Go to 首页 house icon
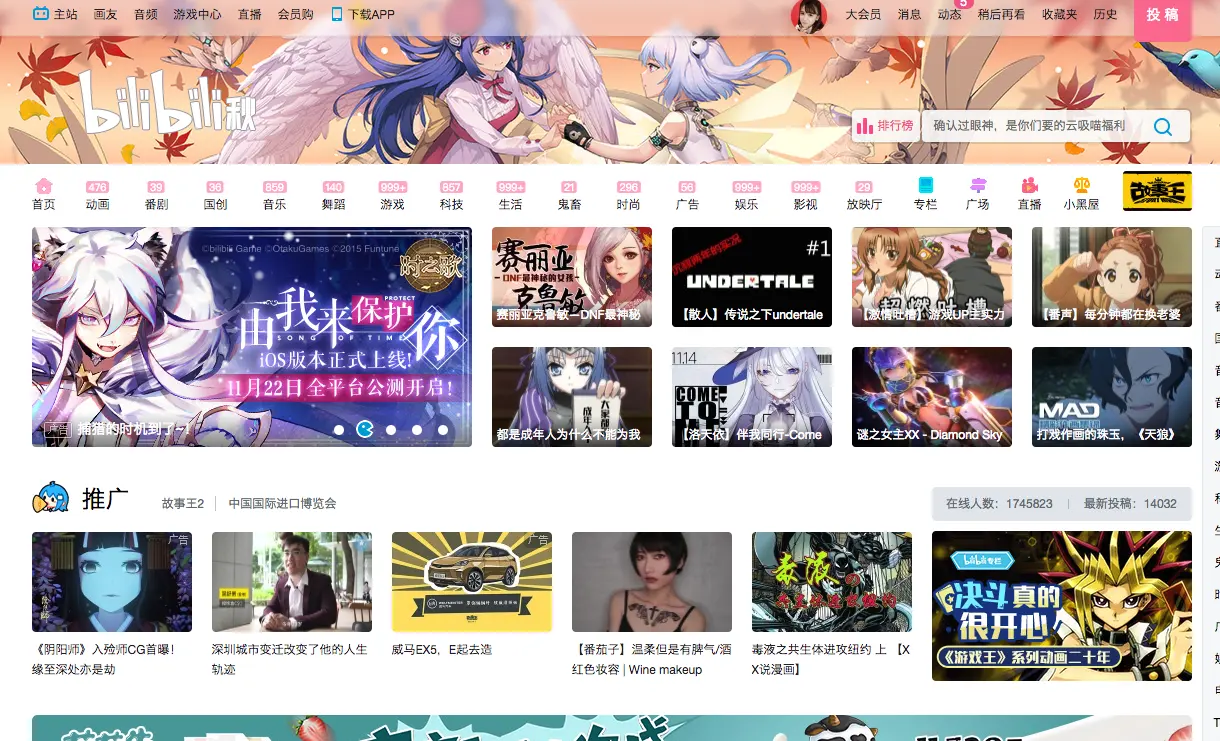 43,186
